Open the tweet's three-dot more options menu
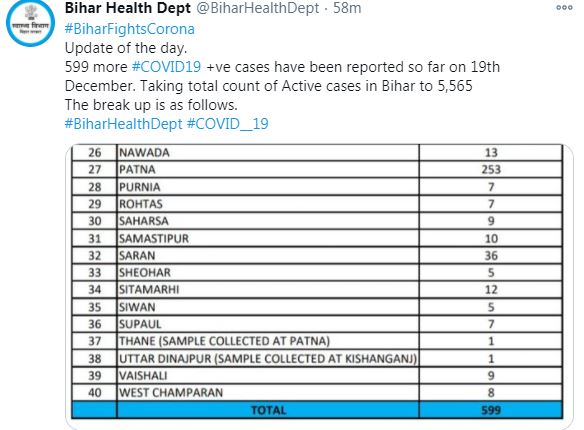 coord(564,7)
